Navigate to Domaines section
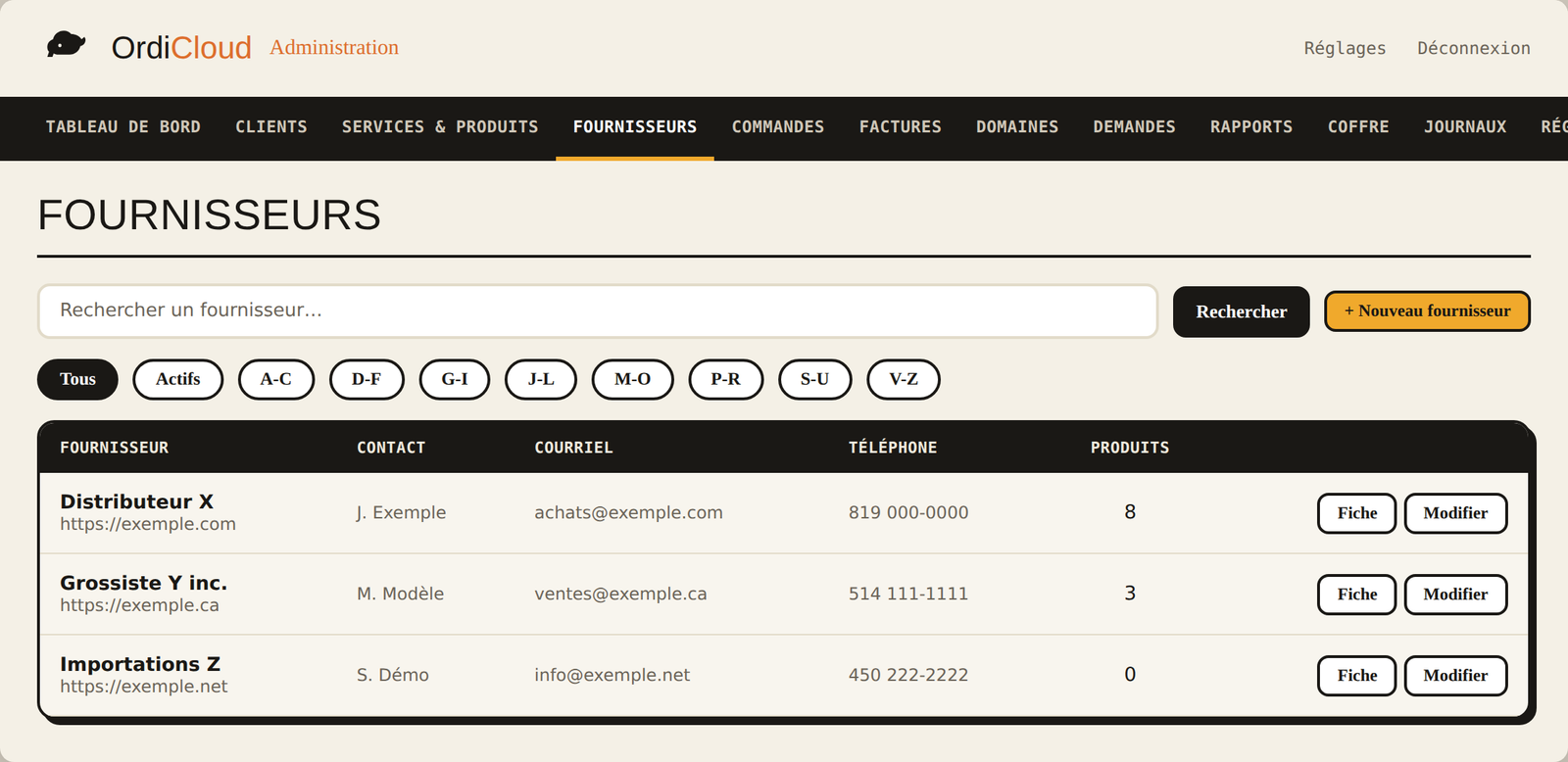Screen dimensions: 1568x762 coord(1017,127)
